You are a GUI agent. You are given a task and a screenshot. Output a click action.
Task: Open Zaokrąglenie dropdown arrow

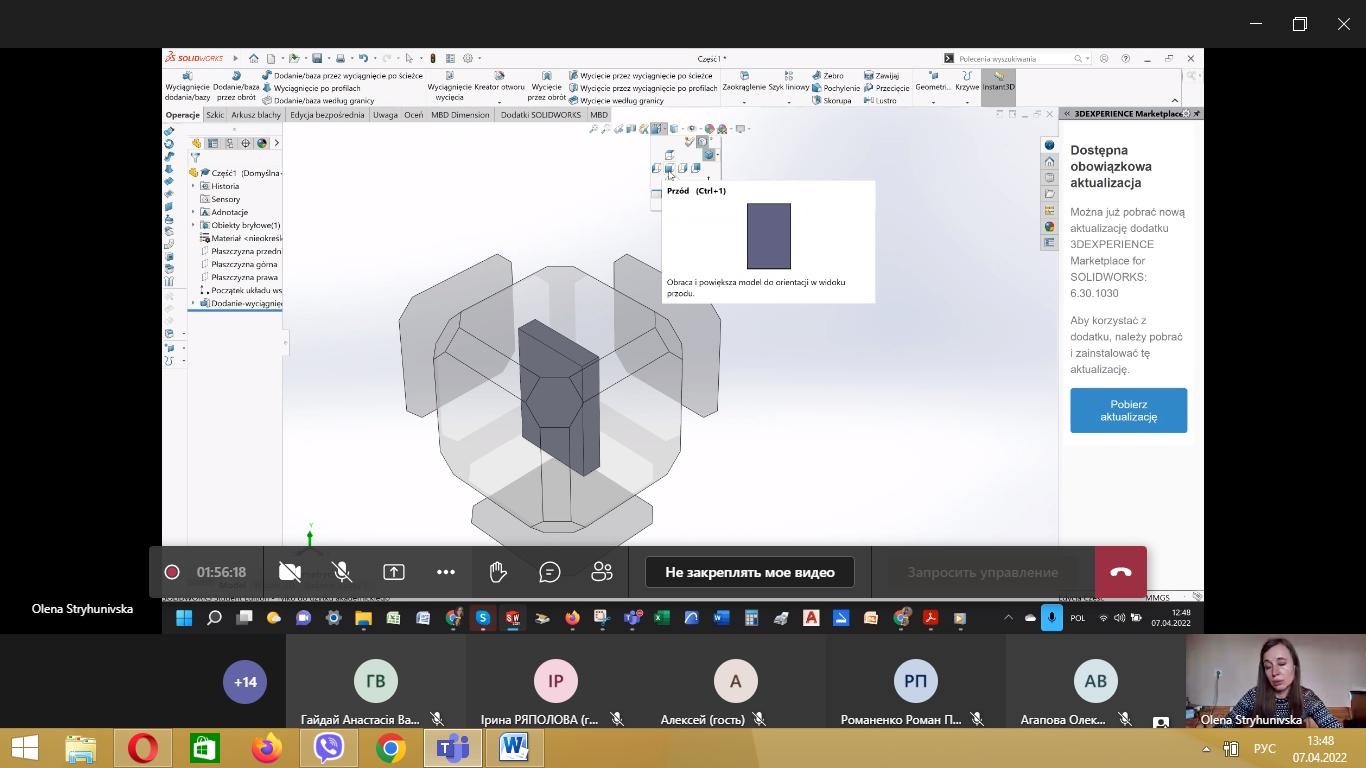tap(744, 101)
